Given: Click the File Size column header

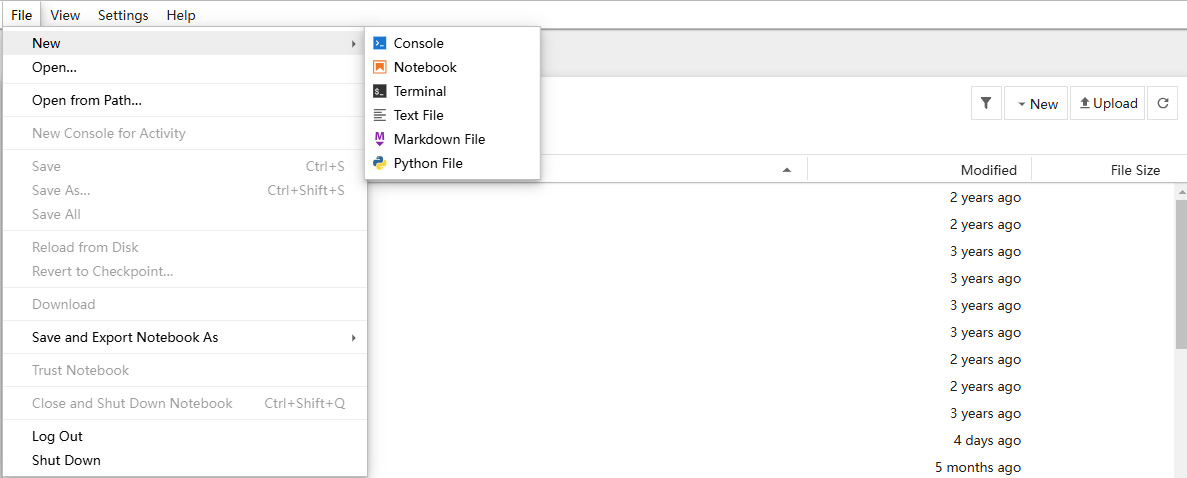Looking at the screenshot, I should 1135,170.
